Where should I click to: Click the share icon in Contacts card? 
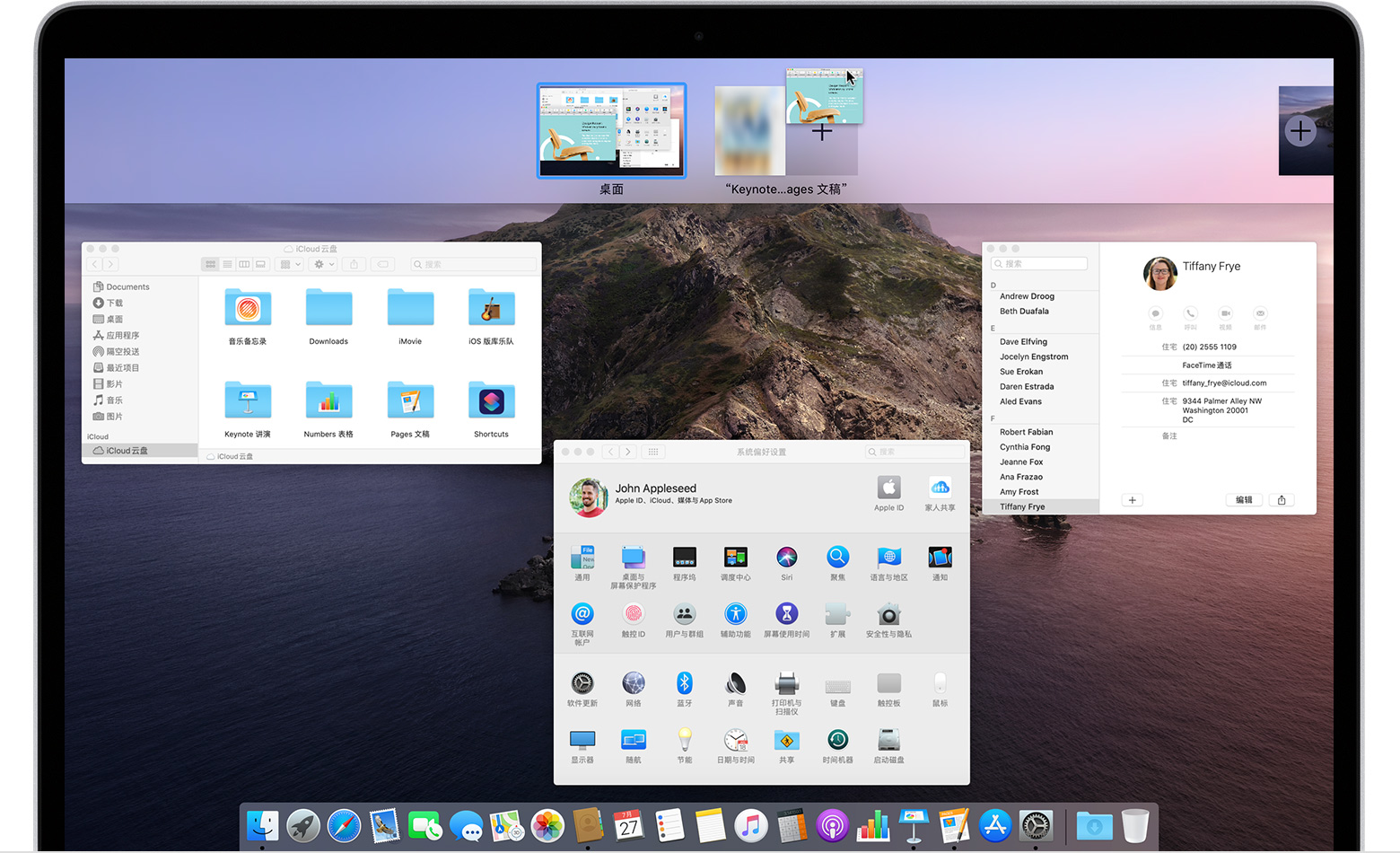pyautogui.click(x=1282, y=500)
